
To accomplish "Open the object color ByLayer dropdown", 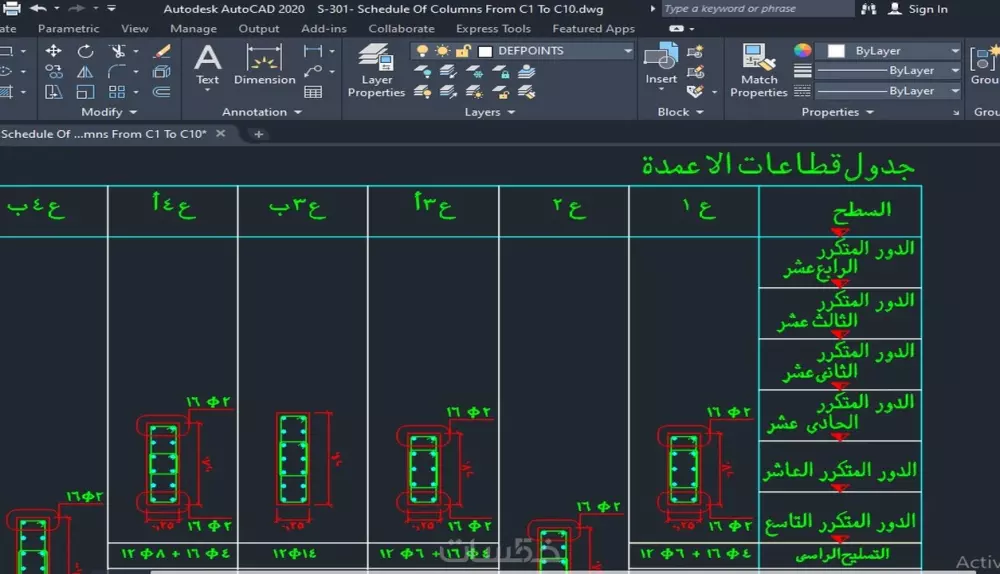I will pos(955,50).
